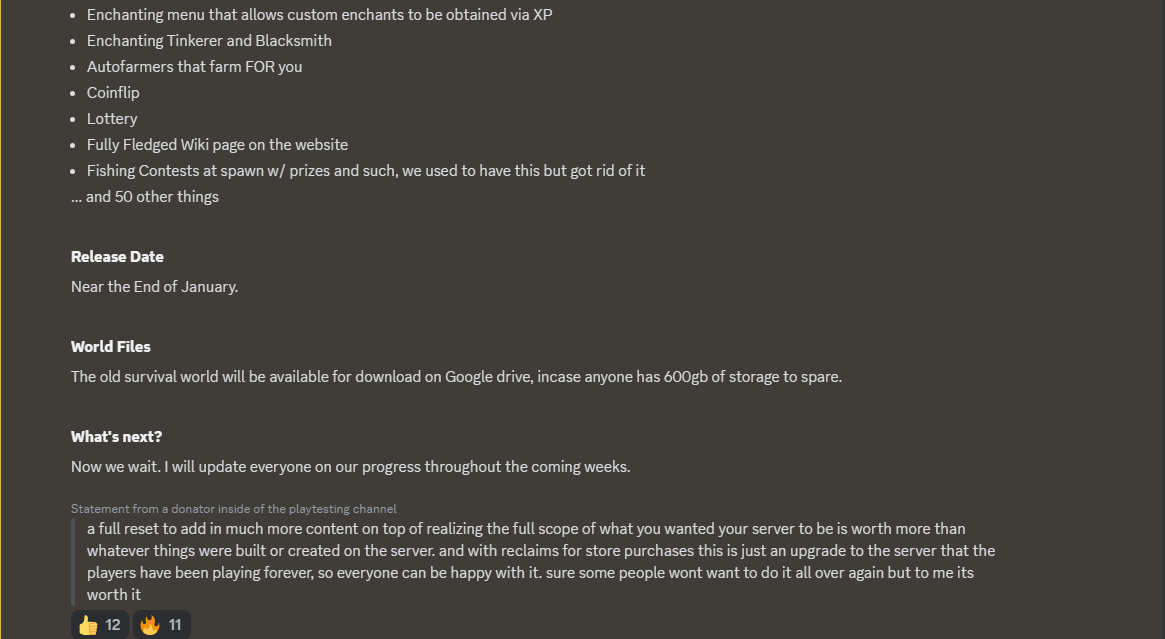Viewport: 1165px width, 639px height.
Task: Click the World Files heading
Action: pyautogui.click(x=111, y=346)
